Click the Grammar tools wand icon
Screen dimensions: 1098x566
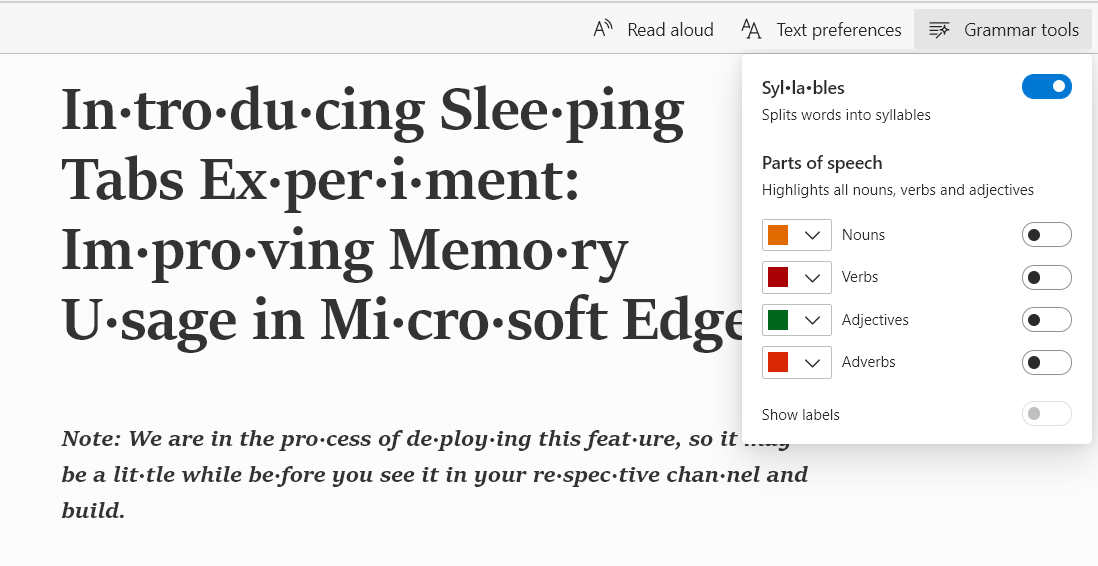[939, 29]
